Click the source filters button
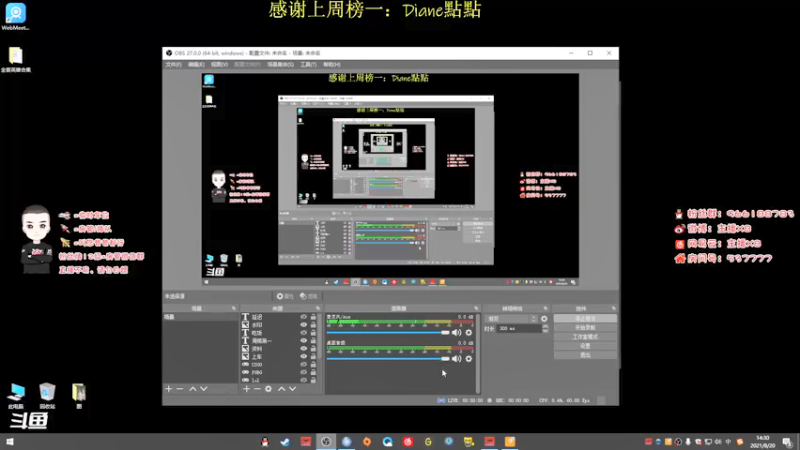This screenshot has height=450, width=800. point(309,296)
